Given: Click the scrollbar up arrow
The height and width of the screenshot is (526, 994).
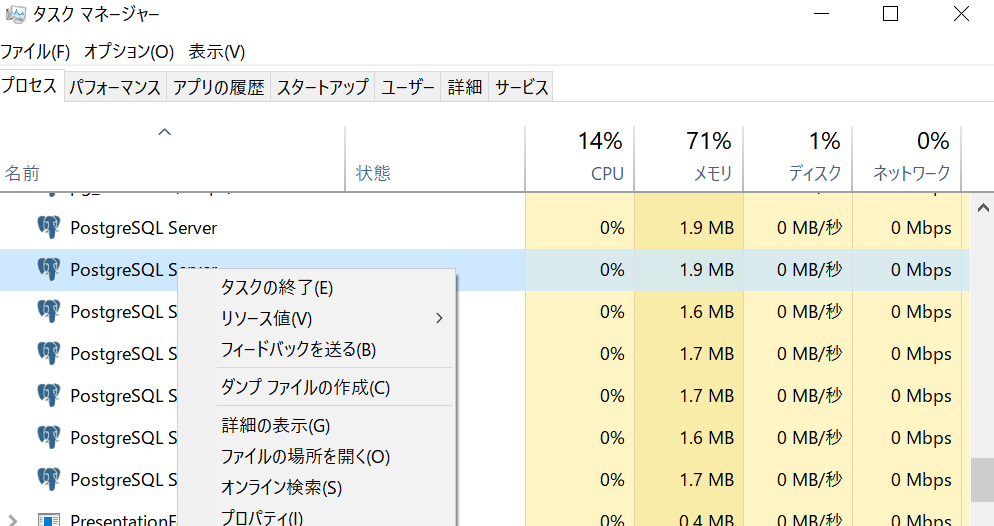Looking at the screenshot, I should [983, 207].
